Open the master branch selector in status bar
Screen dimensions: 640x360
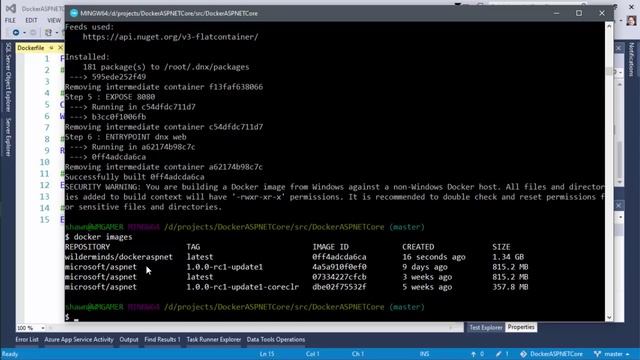tap(612, 354)
